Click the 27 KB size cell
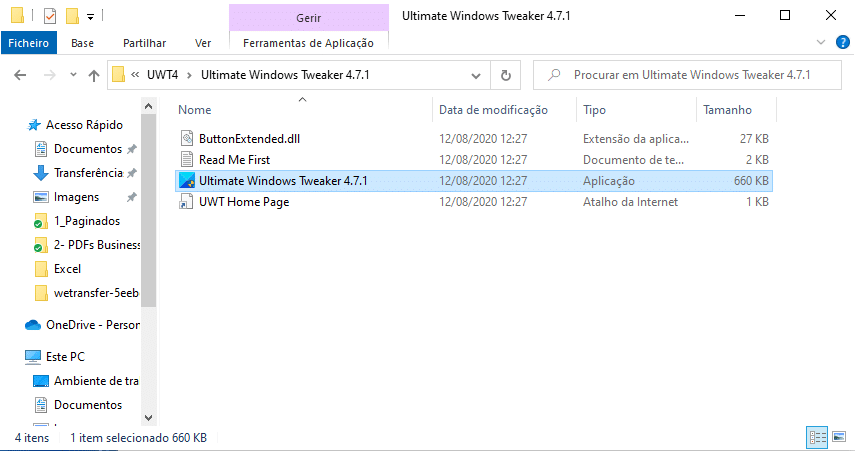The width and height of the screenshot is (855, 451). [754, 139]
